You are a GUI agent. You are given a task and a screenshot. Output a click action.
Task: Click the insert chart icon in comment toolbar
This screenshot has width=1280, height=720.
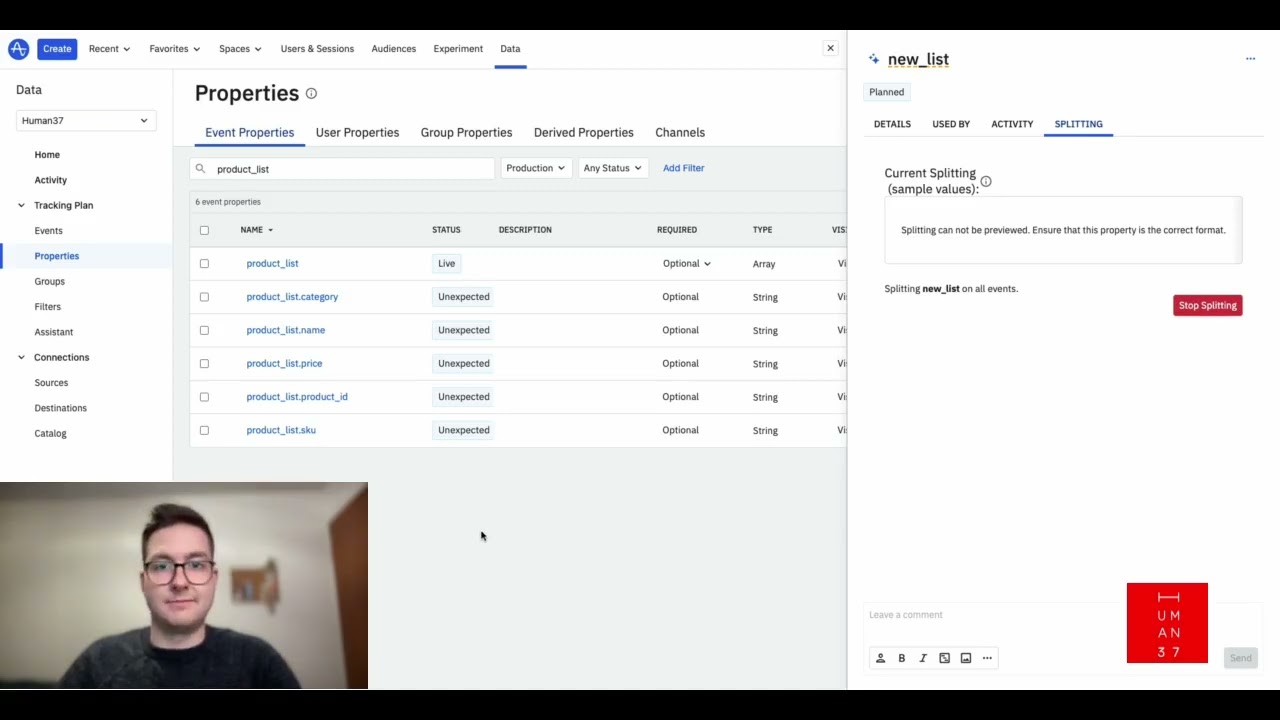pos(944,658)
